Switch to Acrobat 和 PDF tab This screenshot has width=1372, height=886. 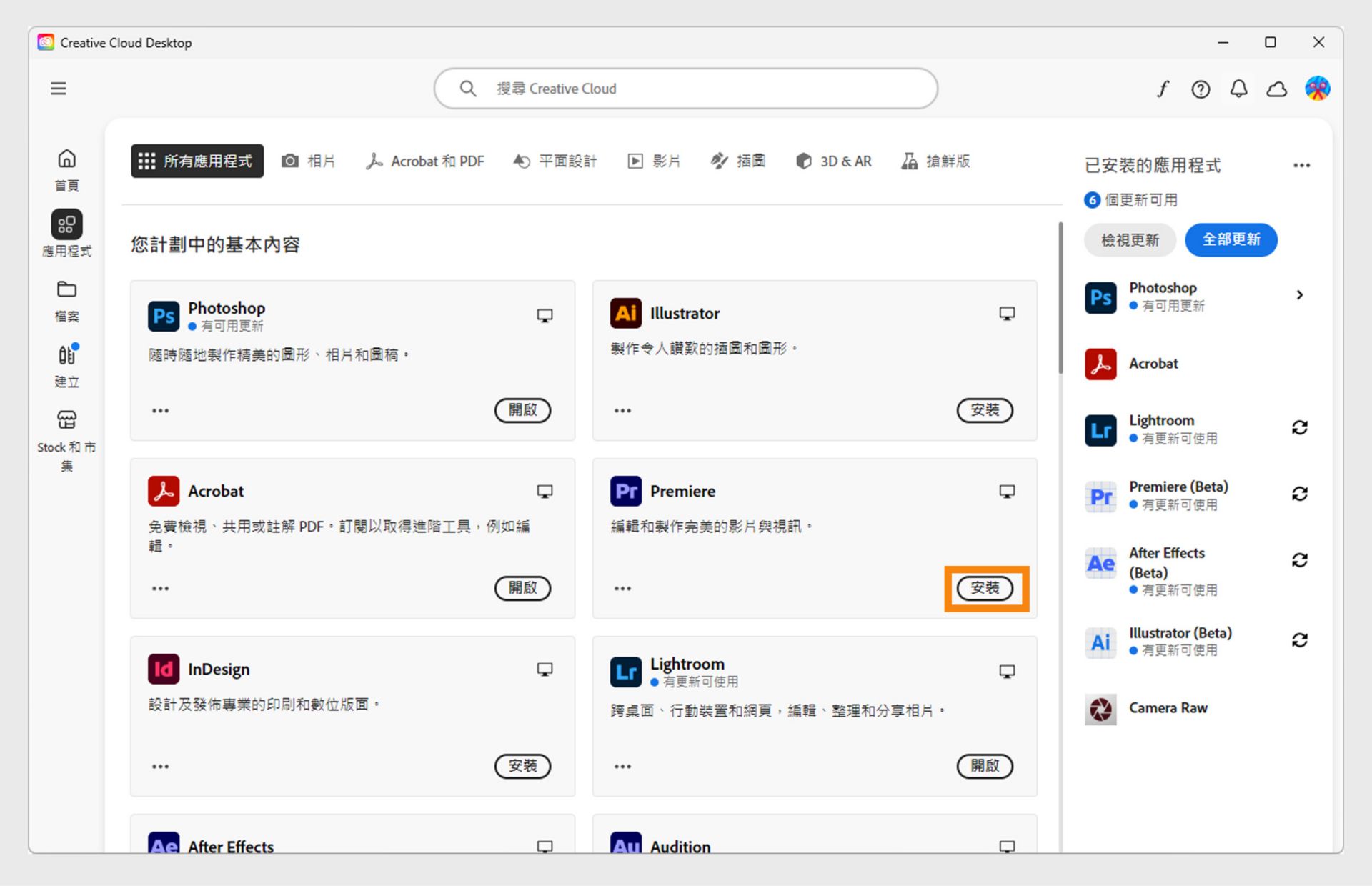(425, 161)
